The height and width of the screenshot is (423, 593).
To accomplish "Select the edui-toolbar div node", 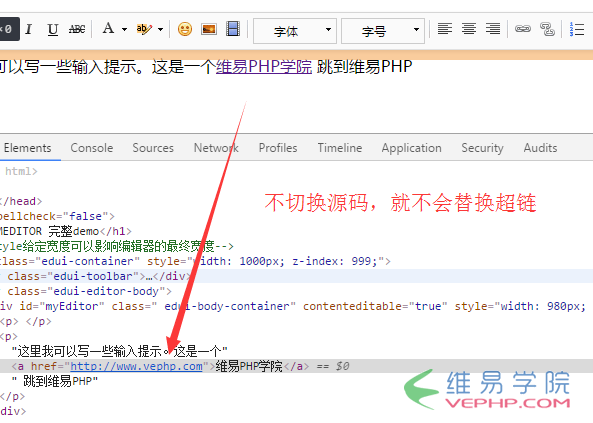I will (x=296, y=276).
